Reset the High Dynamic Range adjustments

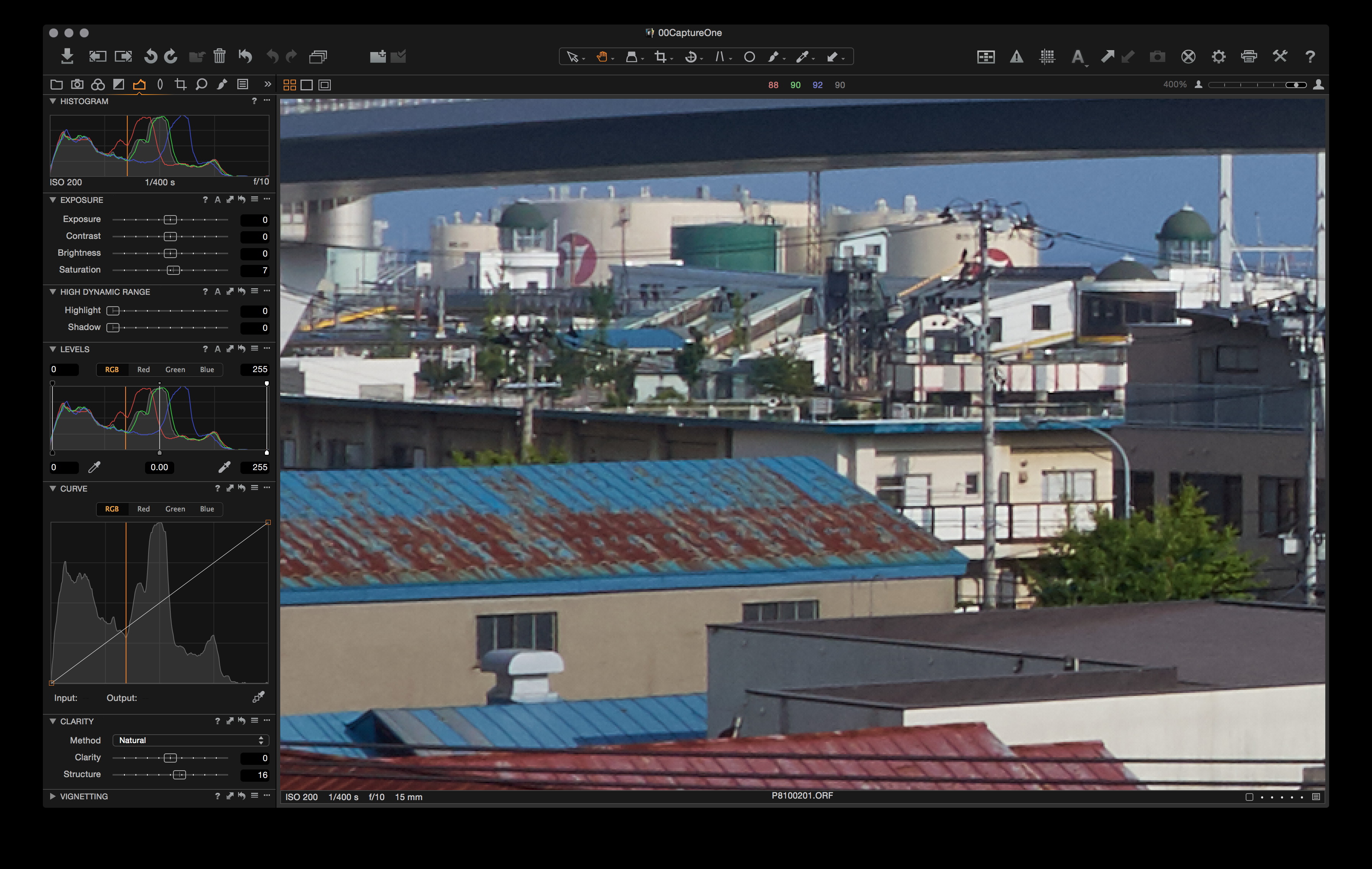(x=242, y=292)
